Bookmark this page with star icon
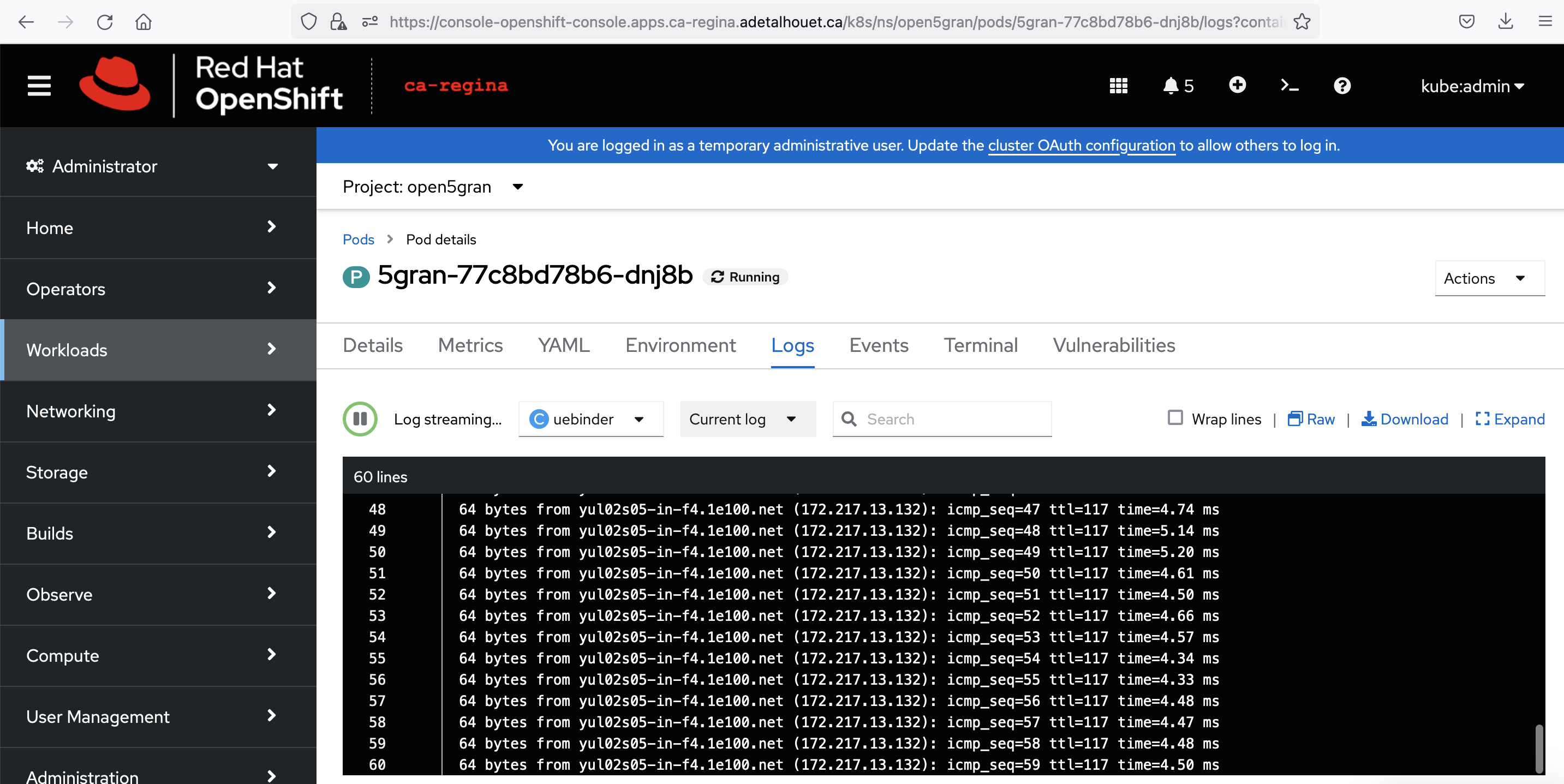1564x784 pixels. click(1302, 22)
